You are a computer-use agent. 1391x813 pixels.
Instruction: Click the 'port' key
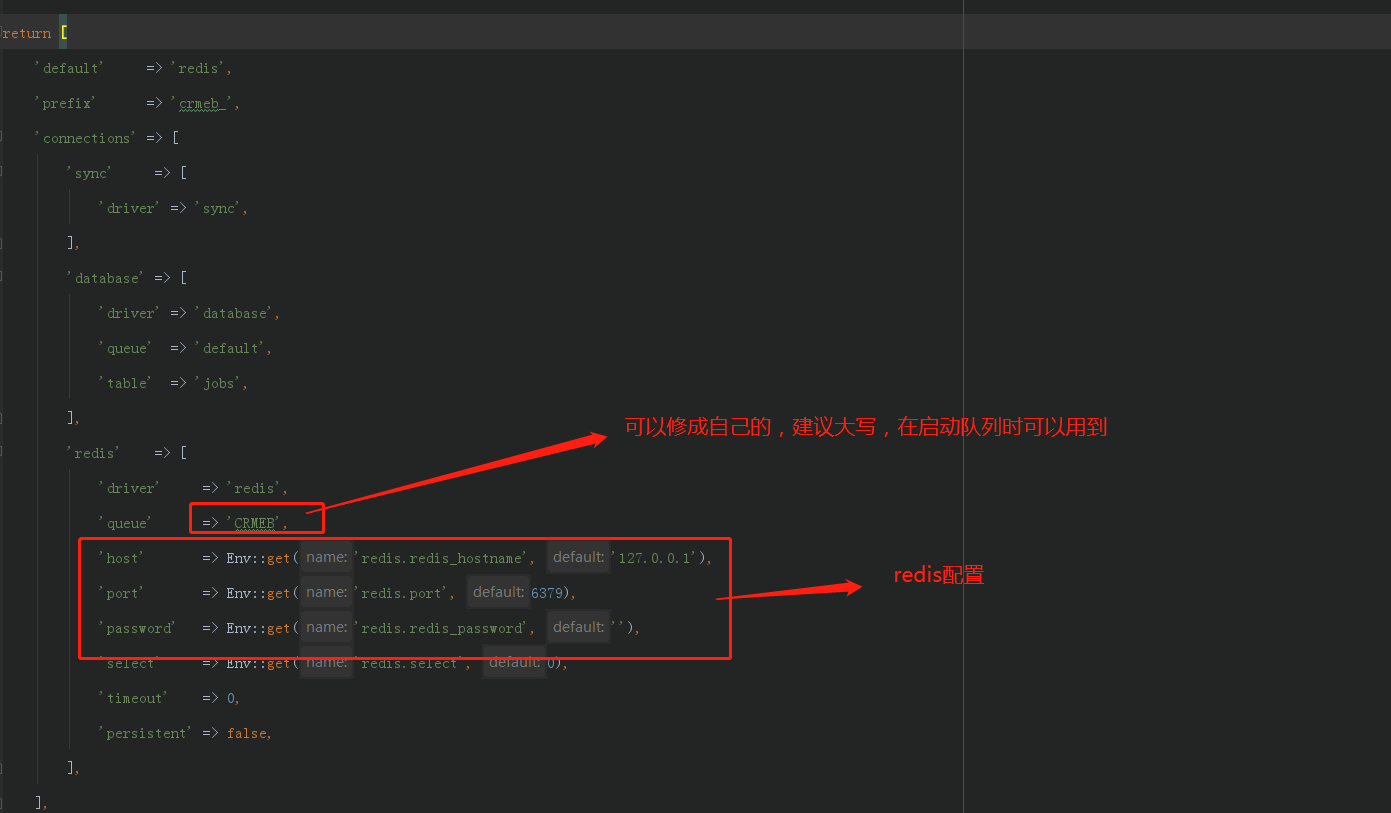[120, 593]
